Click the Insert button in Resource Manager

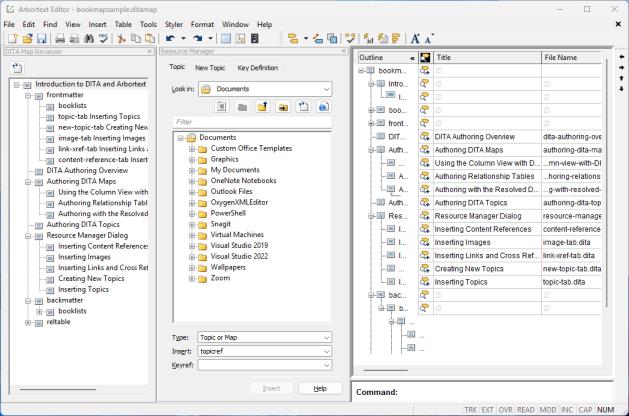(x=271, y=388)
